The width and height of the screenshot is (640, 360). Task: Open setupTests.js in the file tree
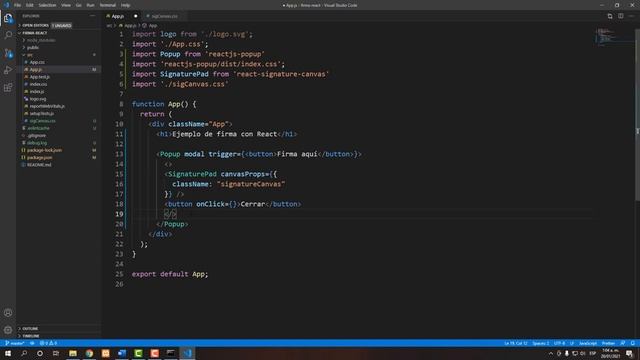(42, 113)
